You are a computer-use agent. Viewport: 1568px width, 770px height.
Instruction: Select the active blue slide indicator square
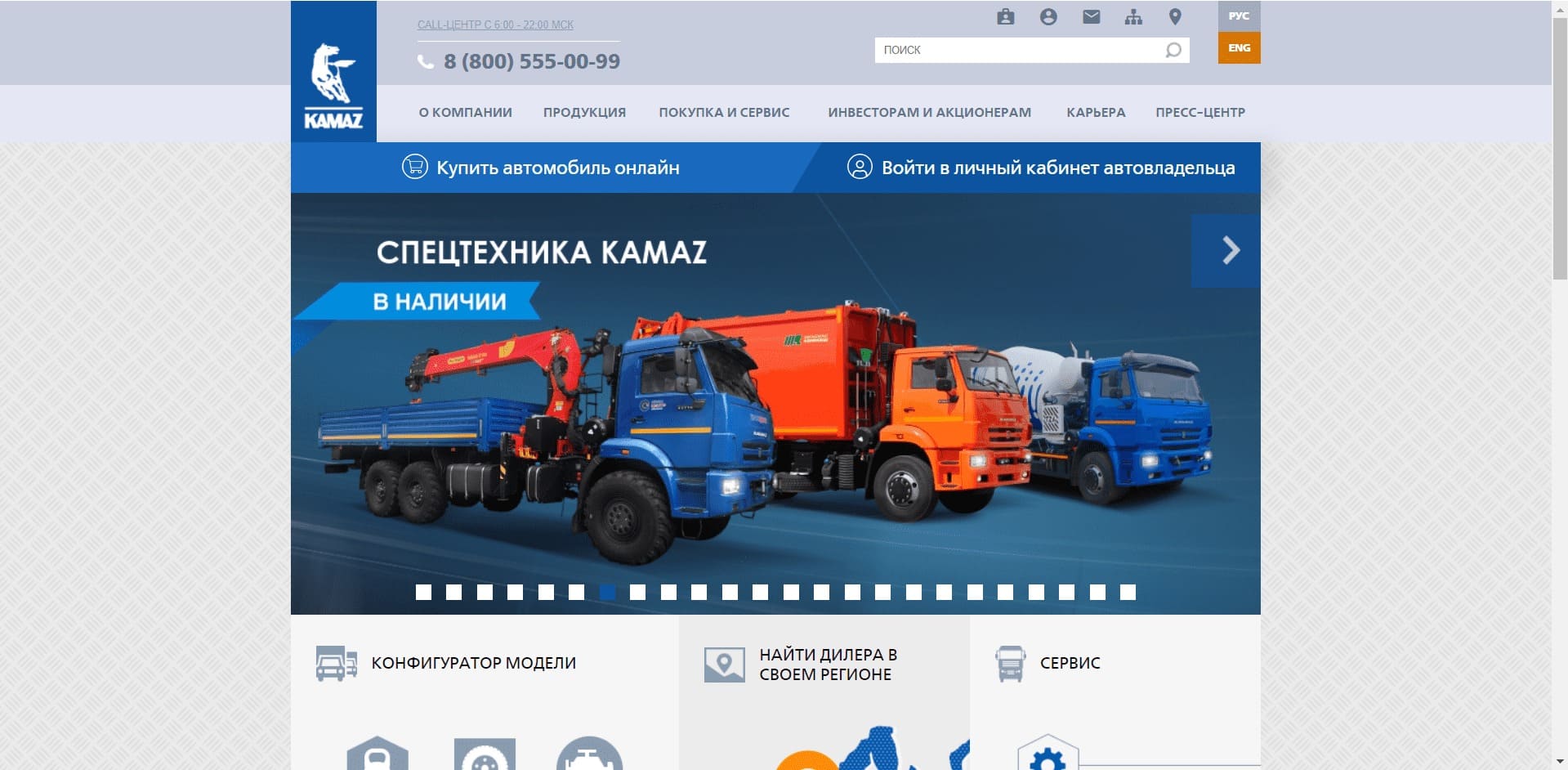[x=607, y=592]
